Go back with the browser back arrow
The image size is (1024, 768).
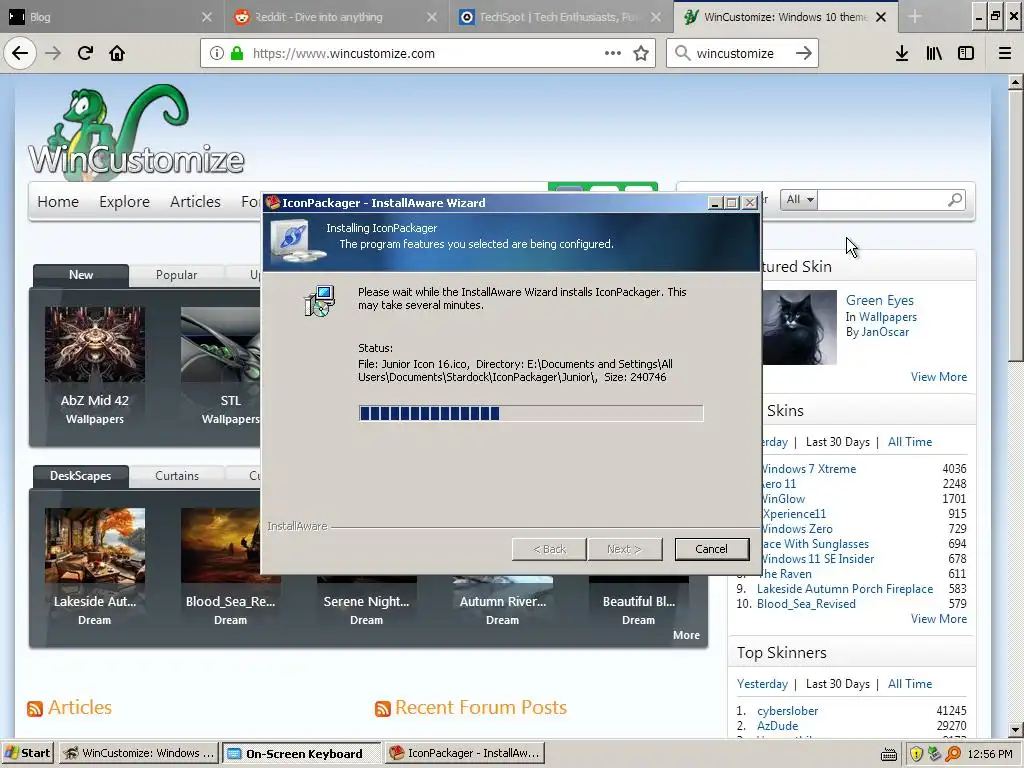(20, 53)
